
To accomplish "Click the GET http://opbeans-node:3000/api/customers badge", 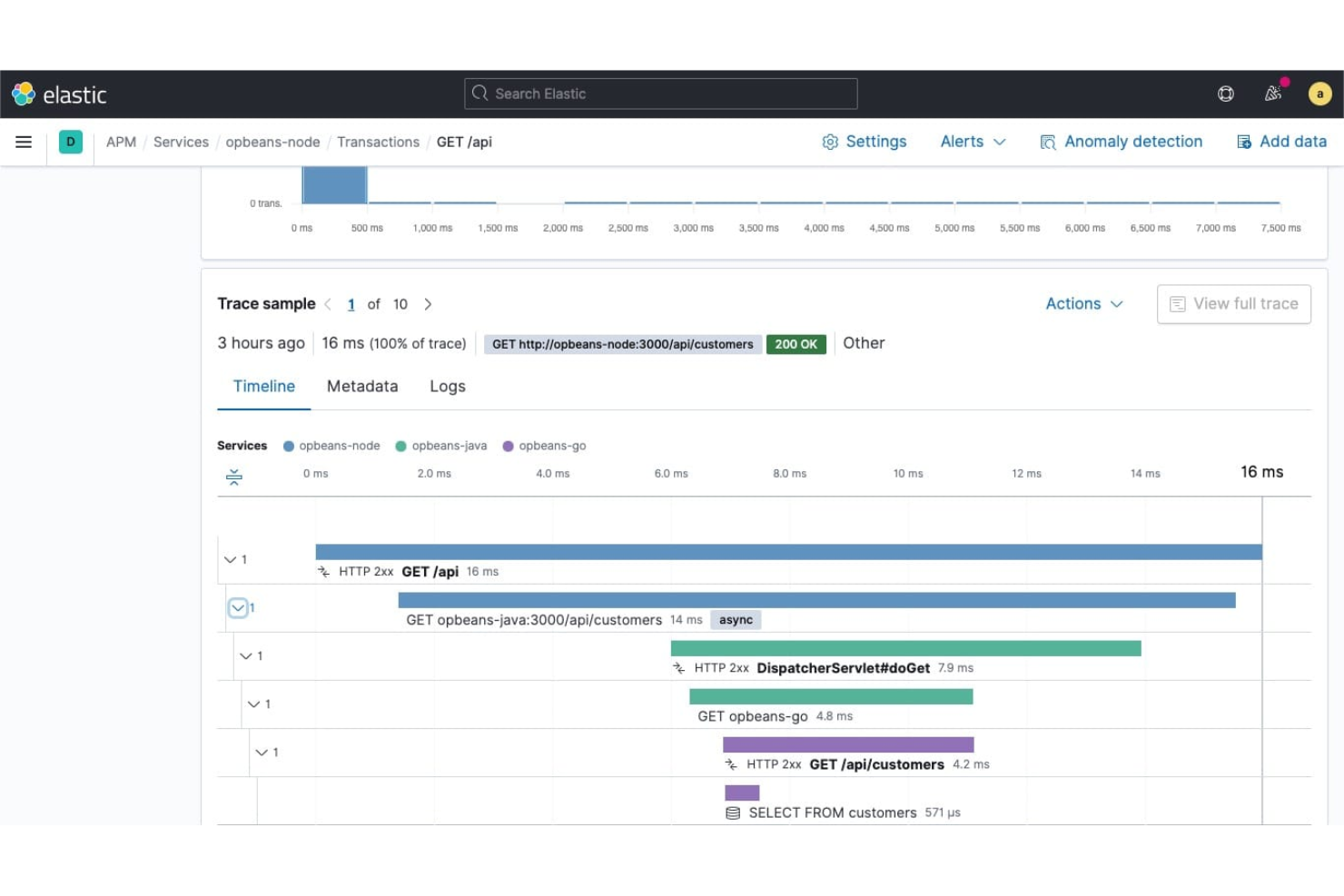I will [x=623, y=344].
